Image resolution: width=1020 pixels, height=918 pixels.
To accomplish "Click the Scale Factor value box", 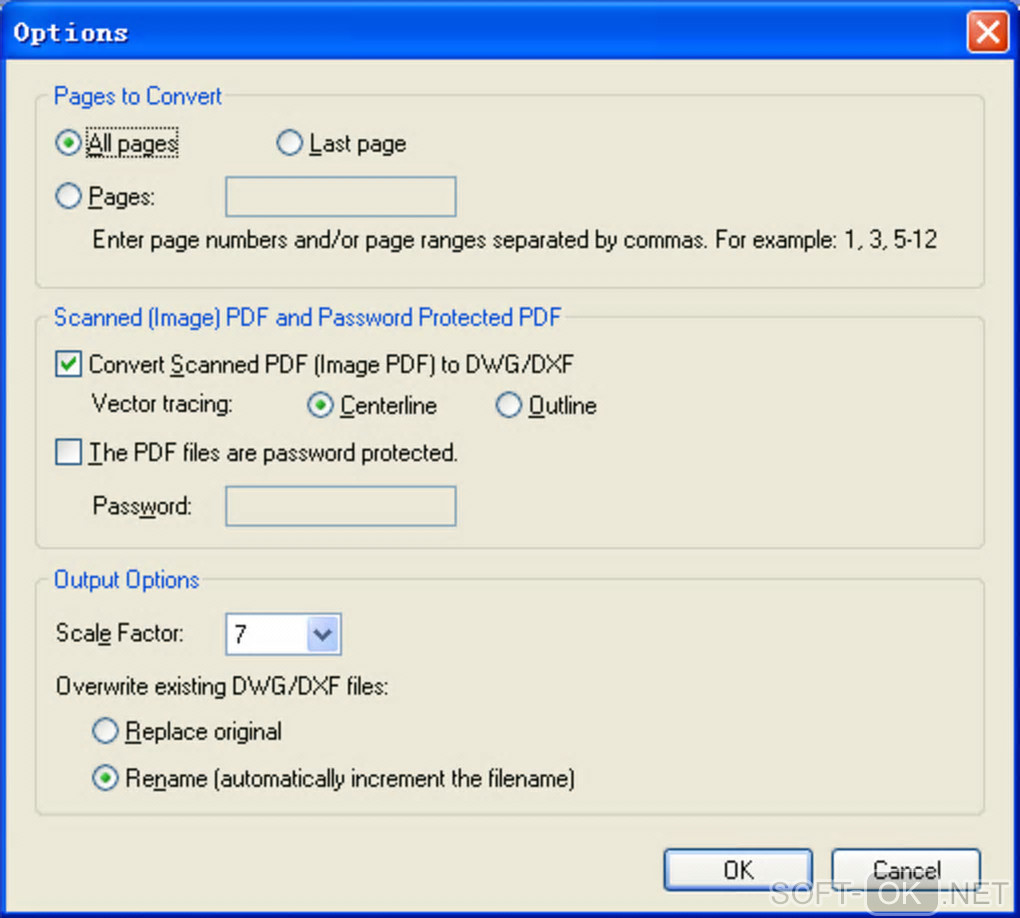I will (x=265, y=634).
